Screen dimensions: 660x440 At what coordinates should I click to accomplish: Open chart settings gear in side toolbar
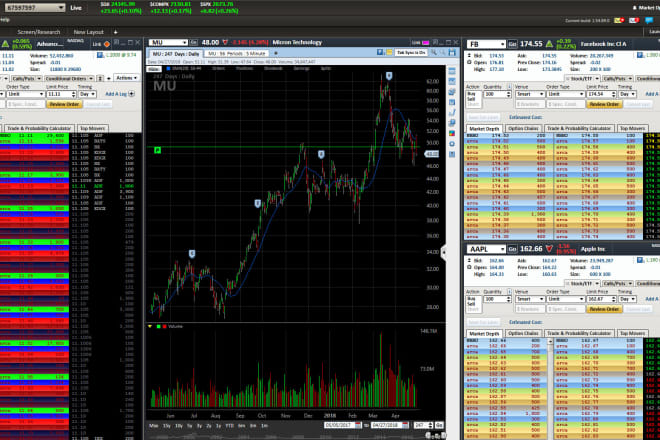[452, 144]
